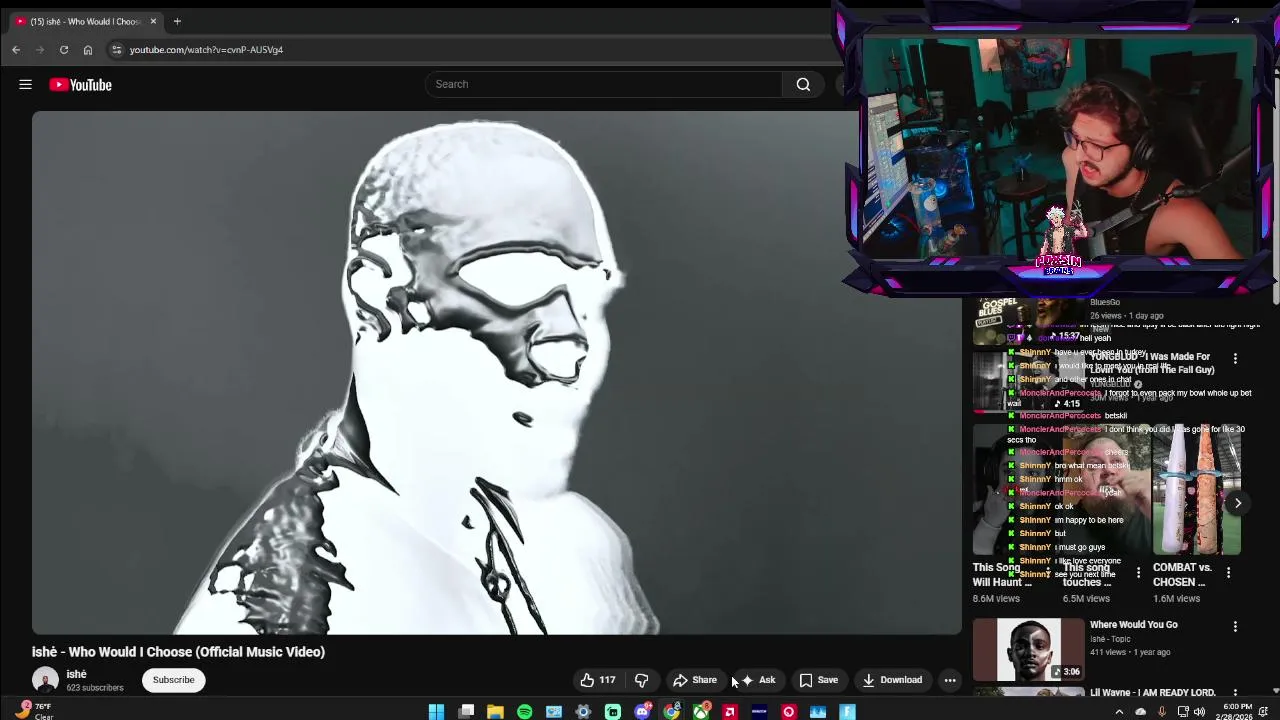Open the ishé channel avatar
1280x720 pixels.
pyautogui.click(x=45, y=680)
